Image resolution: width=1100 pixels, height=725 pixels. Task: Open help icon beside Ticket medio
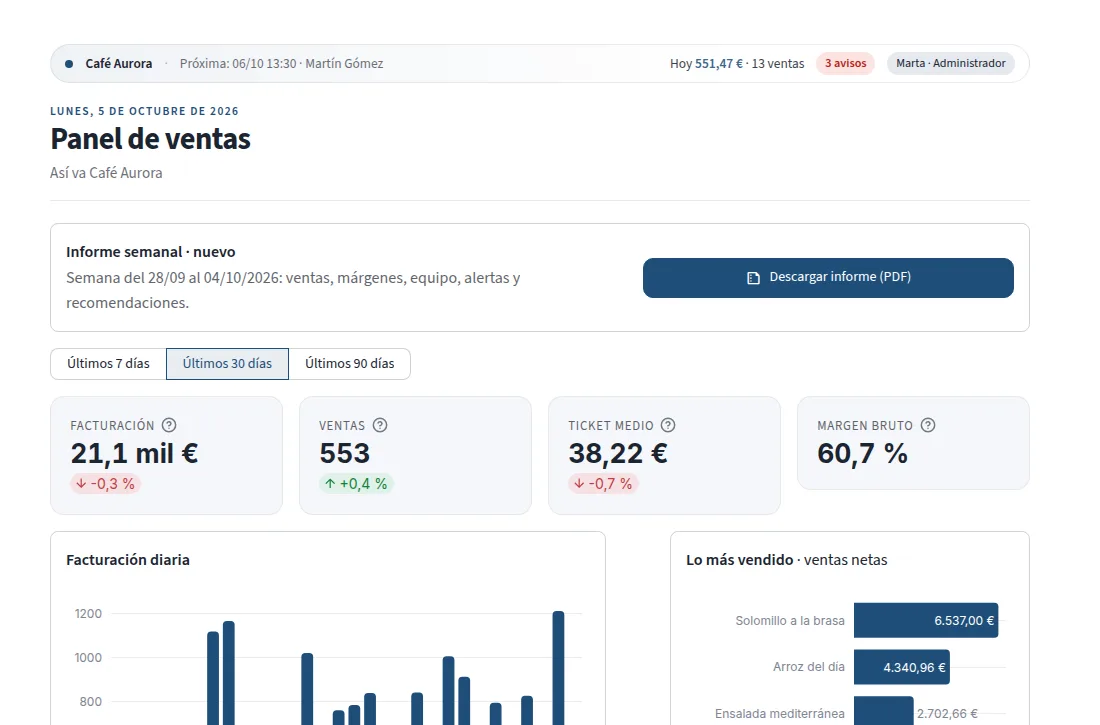(669, 425)
